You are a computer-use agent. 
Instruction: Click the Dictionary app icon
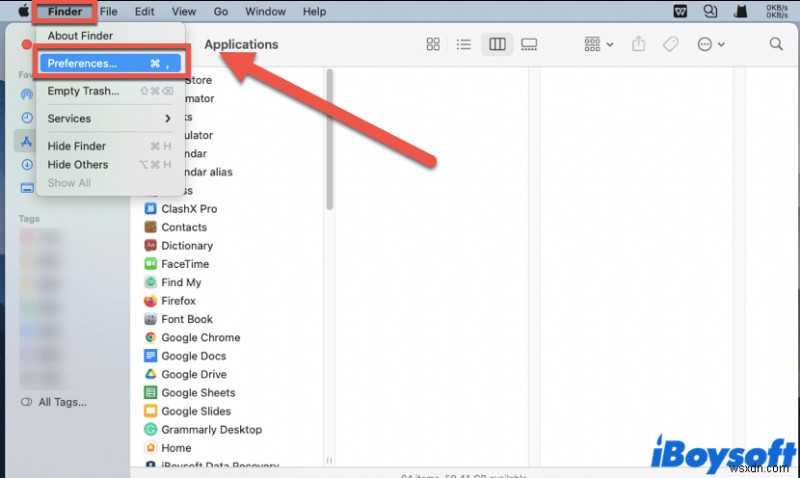click(x=150, y=245)
